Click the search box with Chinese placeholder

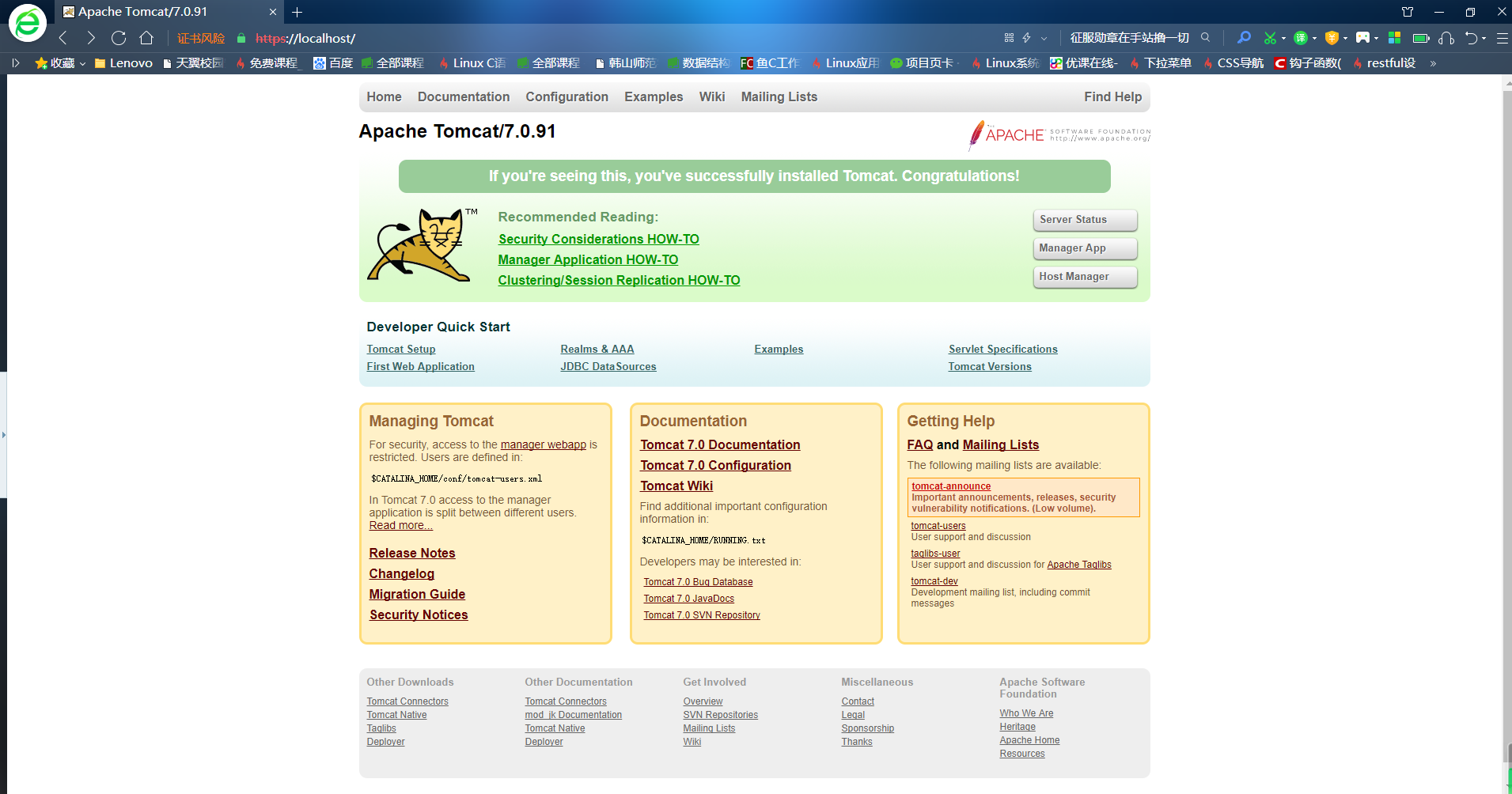[x=1130, y=38]
